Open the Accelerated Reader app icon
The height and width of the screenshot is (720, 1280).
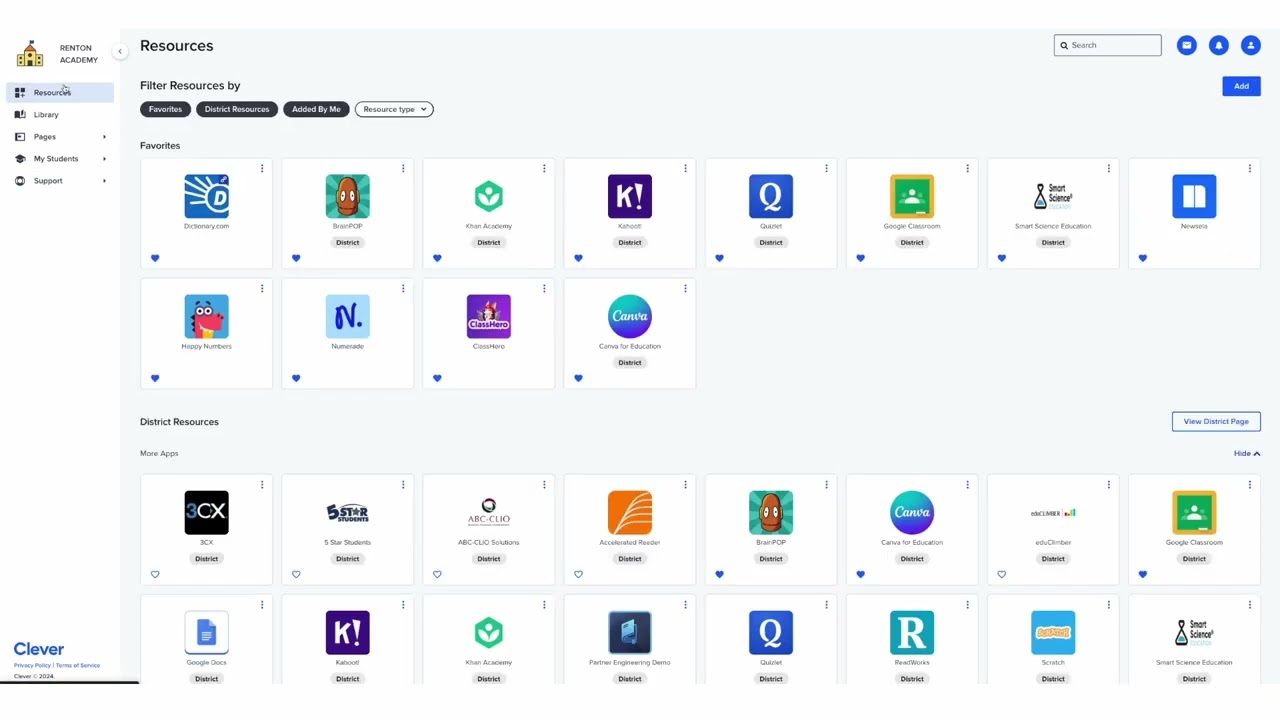(x=629, y=512)
